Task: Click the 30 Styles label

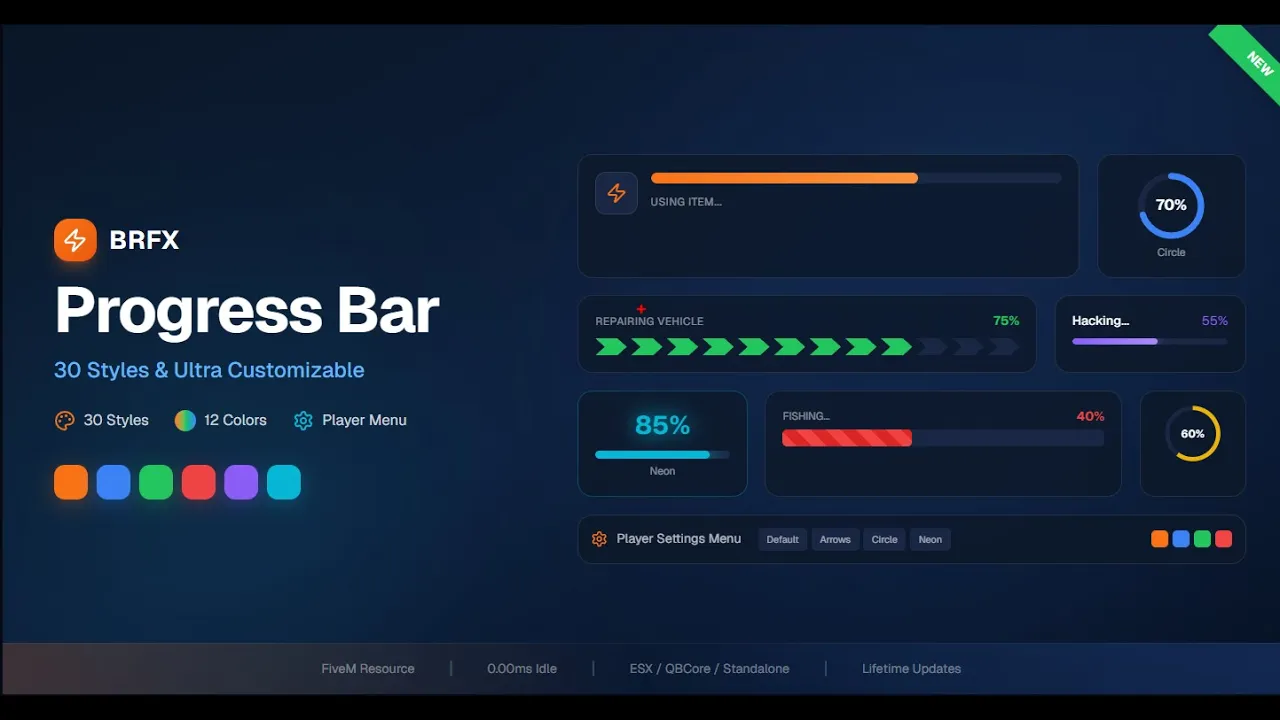Action: pyautogui.click(x=116, y=421)
